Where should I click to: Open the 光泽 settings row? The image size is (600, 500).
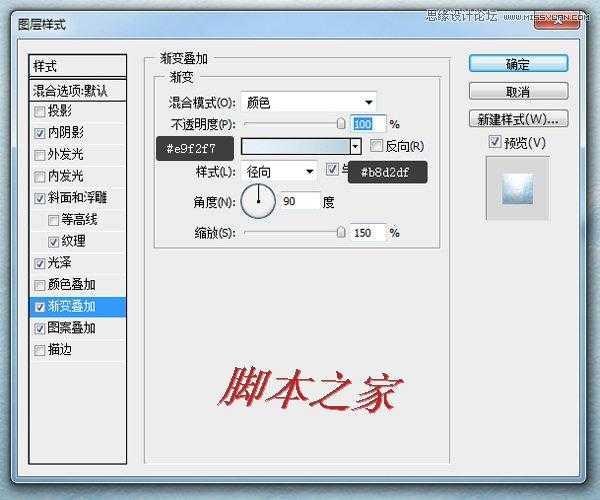[77, 263]
